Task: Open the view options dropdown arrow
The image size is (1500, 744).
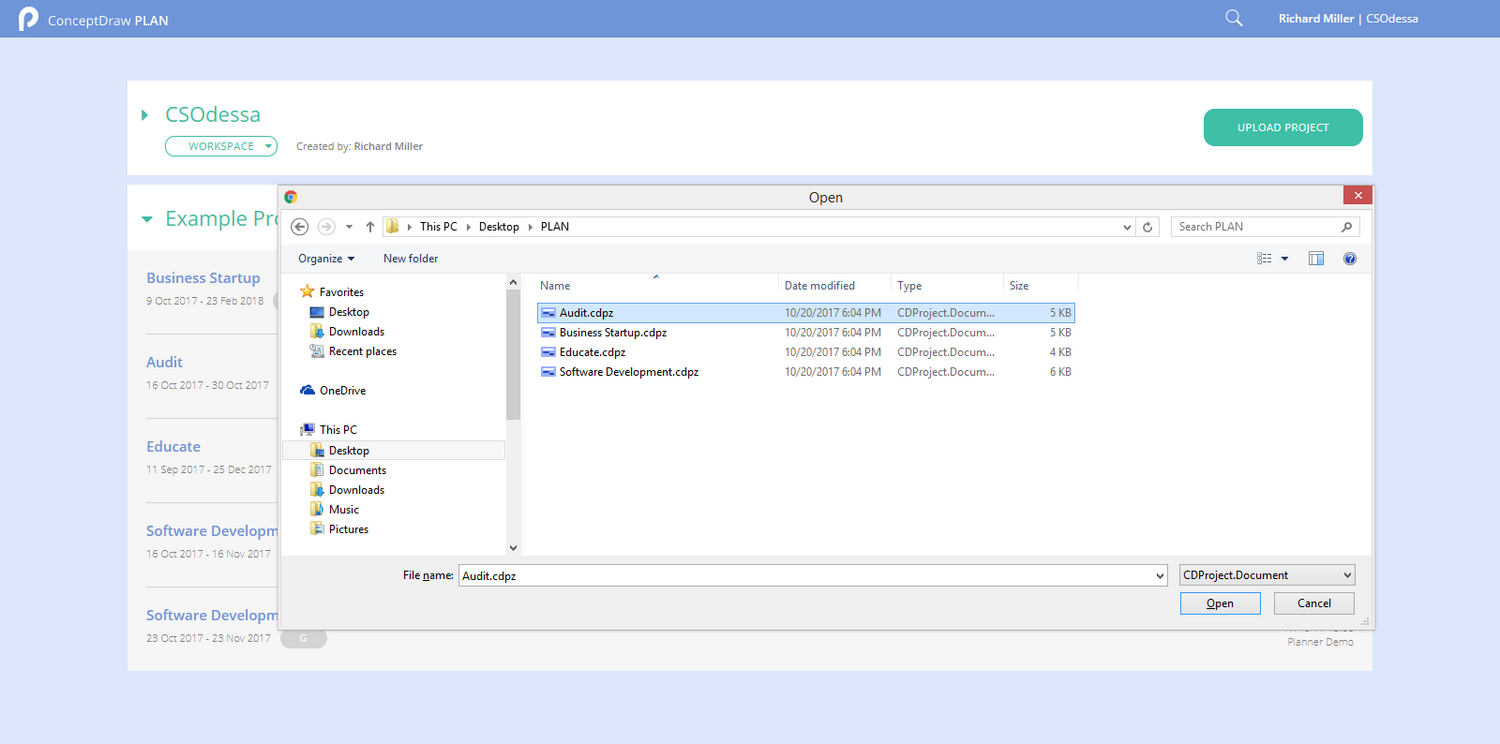Action: (x=1285, y=259)
